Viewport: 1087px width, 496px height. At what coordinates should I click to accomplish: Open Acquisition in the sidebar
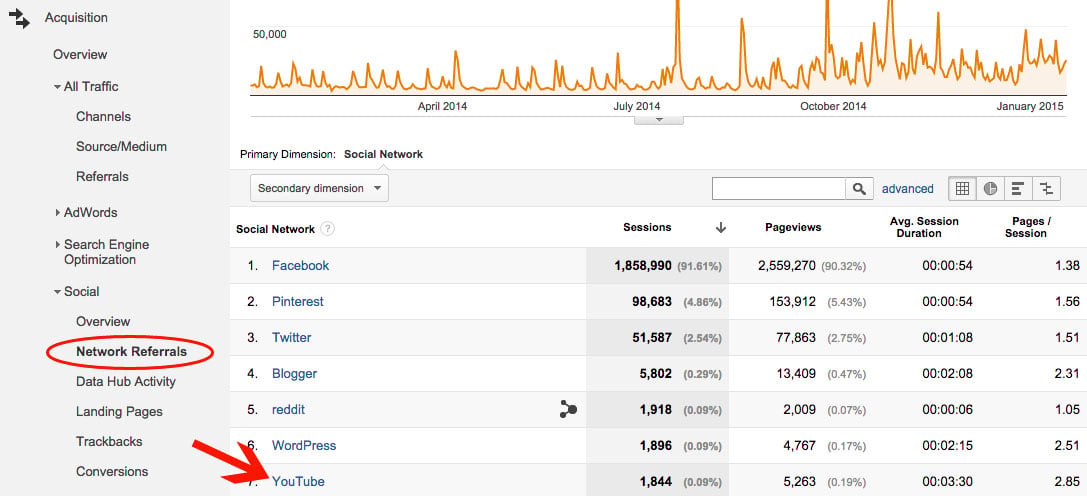76,18
